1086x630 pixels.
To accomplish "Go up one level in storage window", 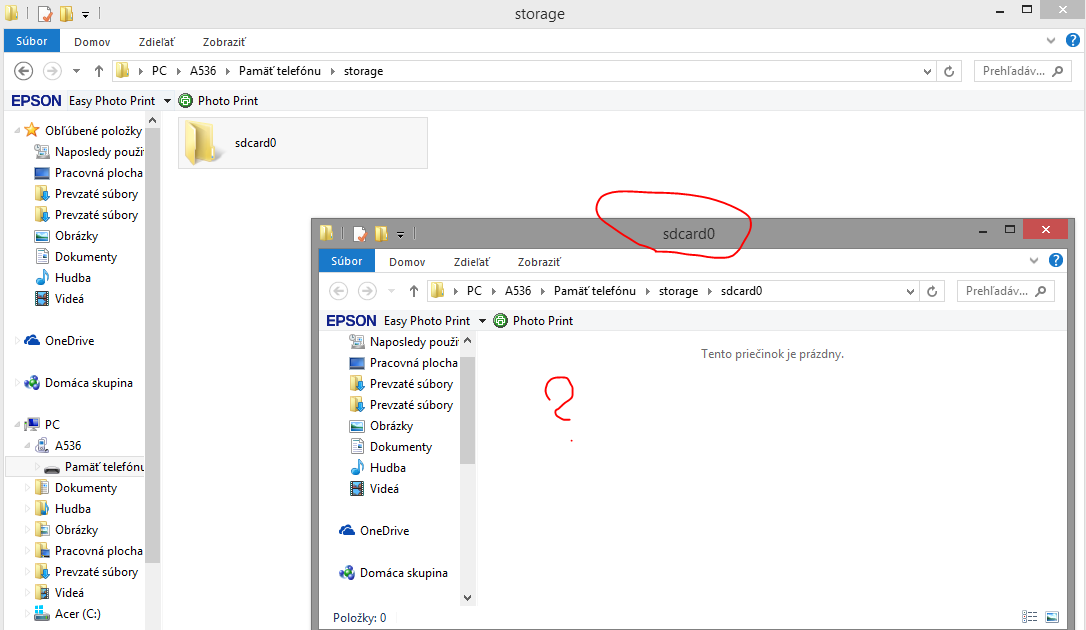I will 98,71.
